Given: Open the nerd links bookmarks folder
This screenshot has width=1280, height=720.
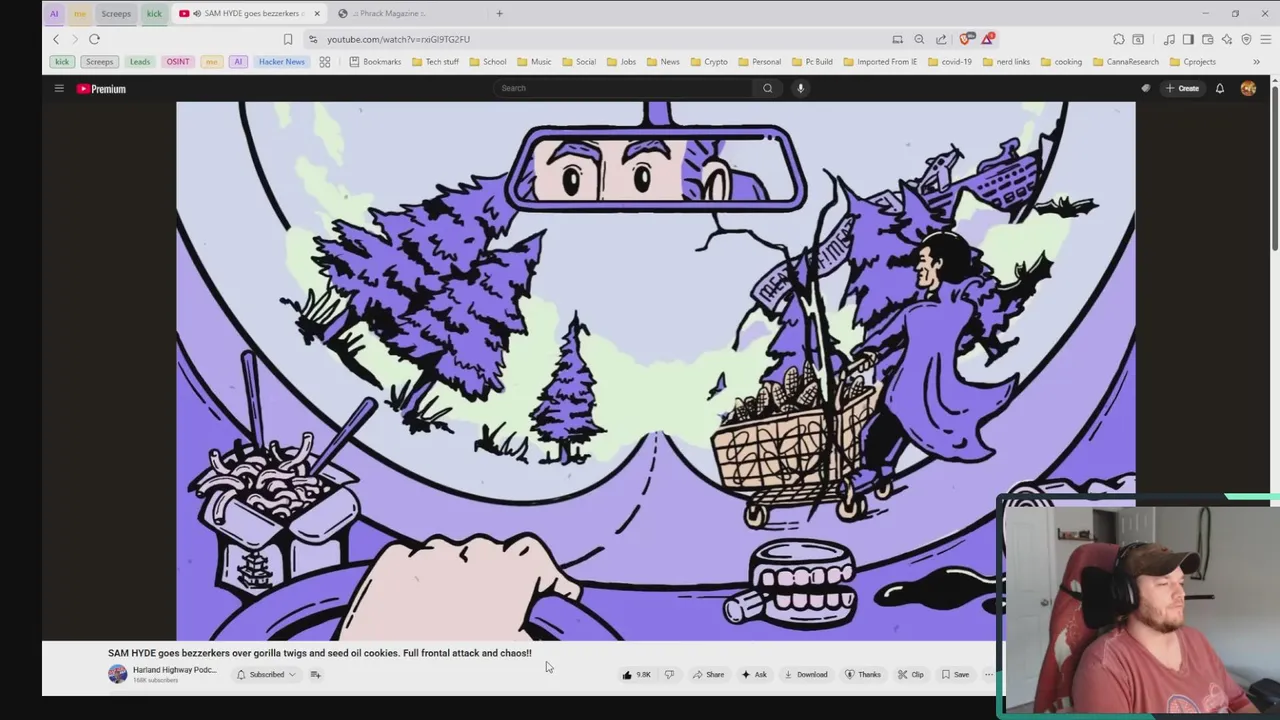Looking at the screenshot, I should point(1005,62).
